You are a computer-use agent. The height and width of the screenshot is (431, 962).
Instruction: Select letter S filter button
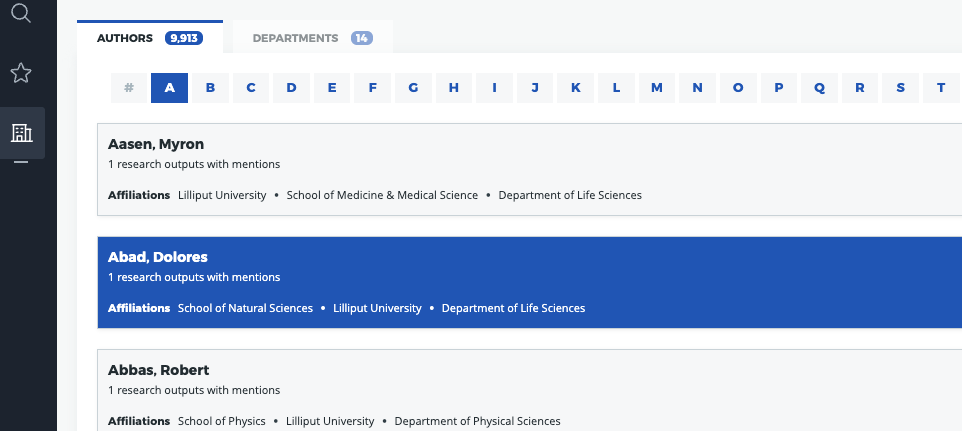tap(901, 88)
